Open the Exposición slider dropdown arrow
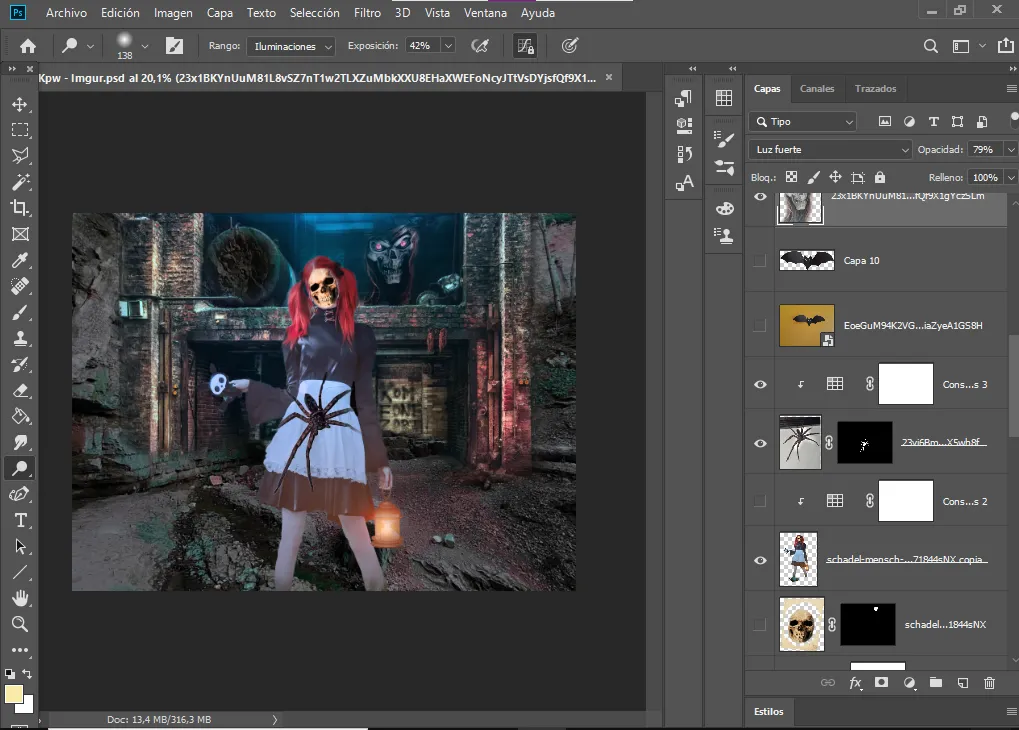Screen dimensions: 1019x730 448,46
